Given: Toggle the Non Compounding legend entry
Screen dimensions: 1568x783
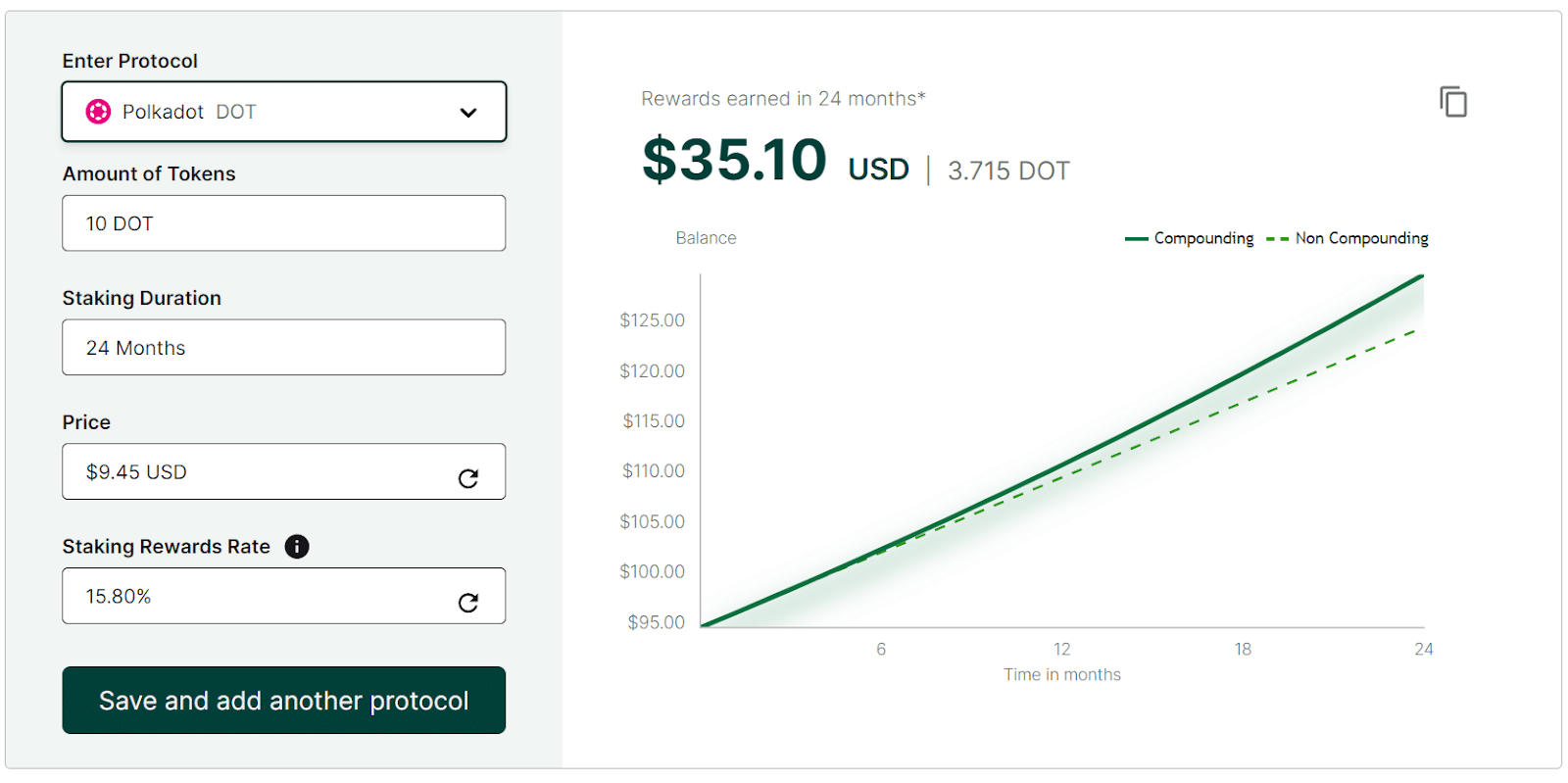Looking at the screenshot, I should (1347, 238).
